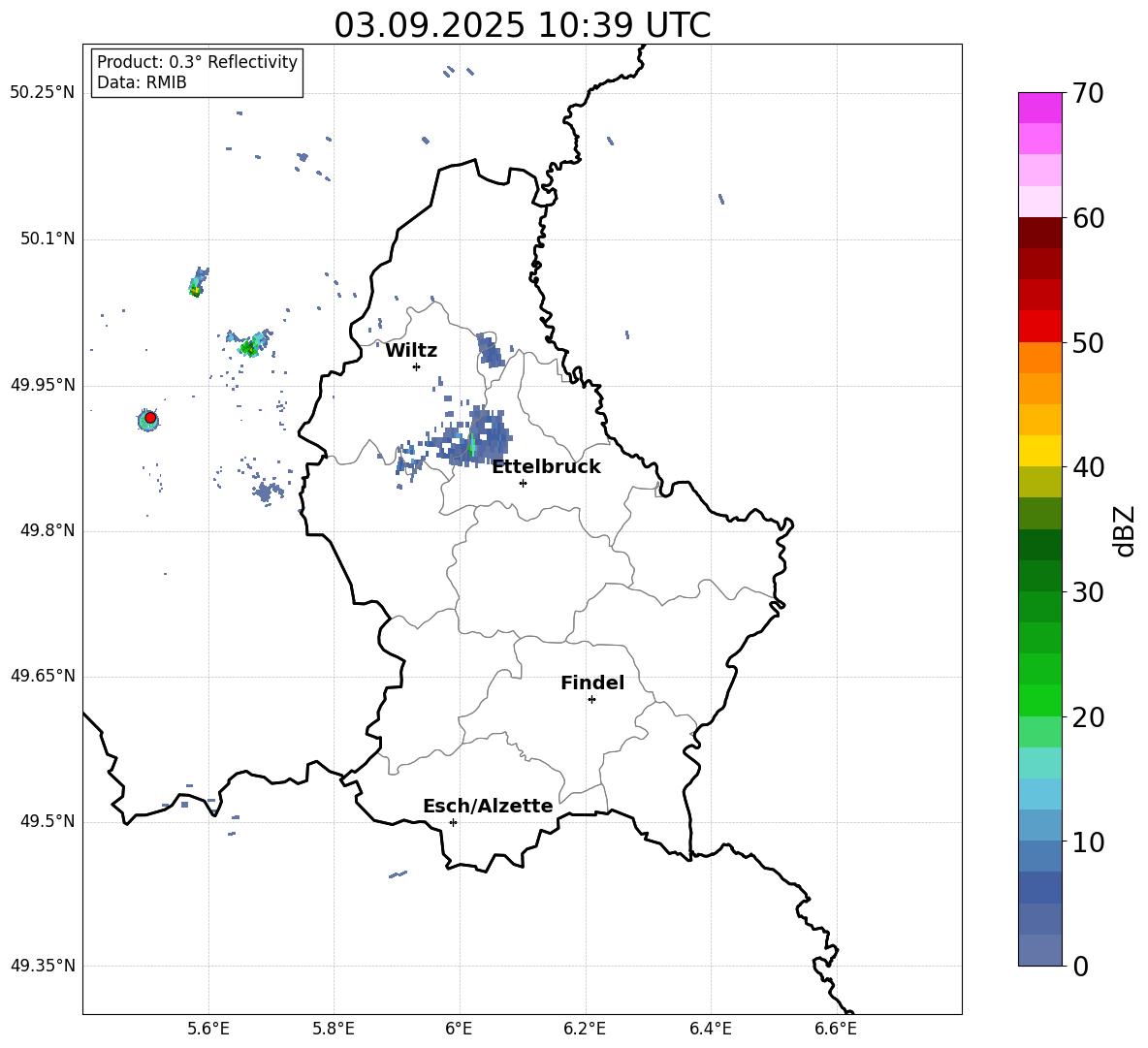This screenshot has width=1148, height=1048.
Task: Click the dBZ colorbar label
Action: coord(1126,530)
